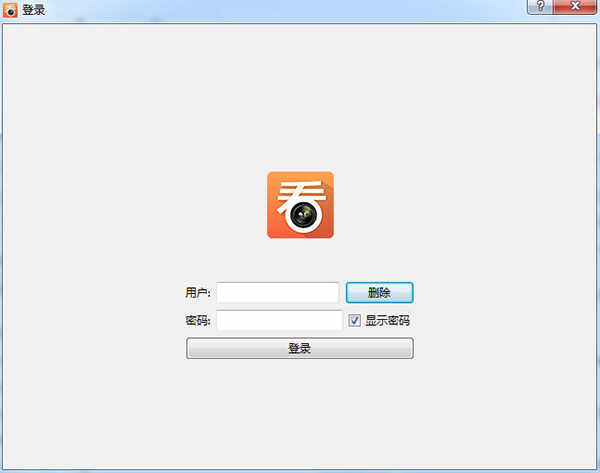Click the question mark help button

click(541, 7)
